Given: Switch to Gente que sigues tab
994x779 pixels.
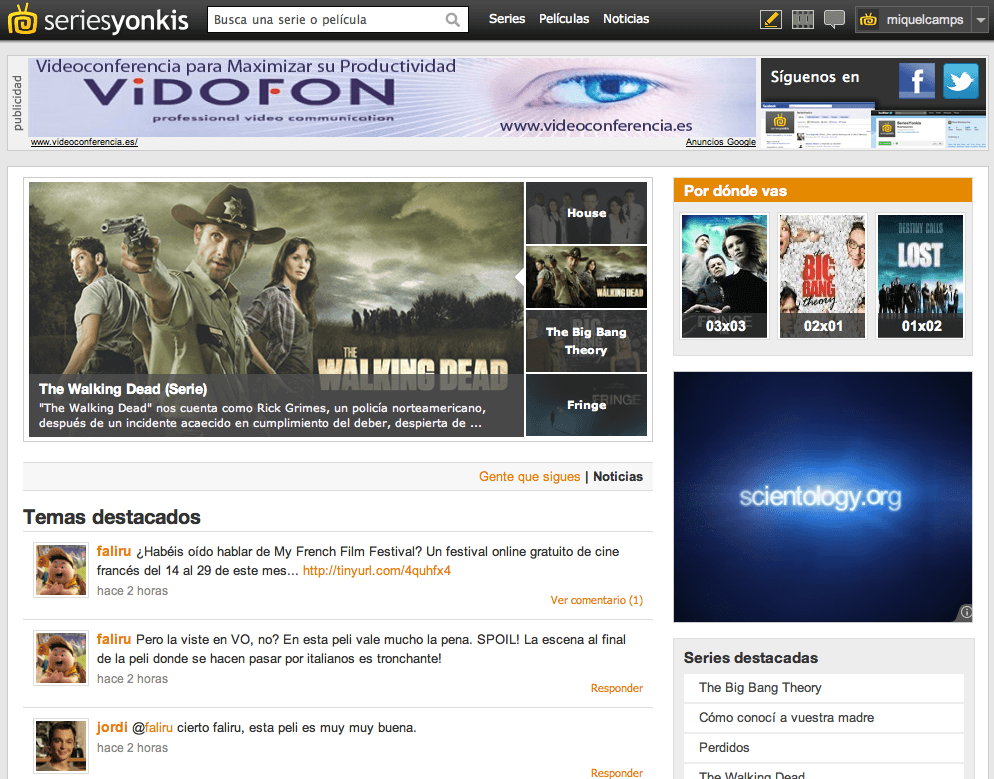Looking at the screenshot, I should (529, 477).
